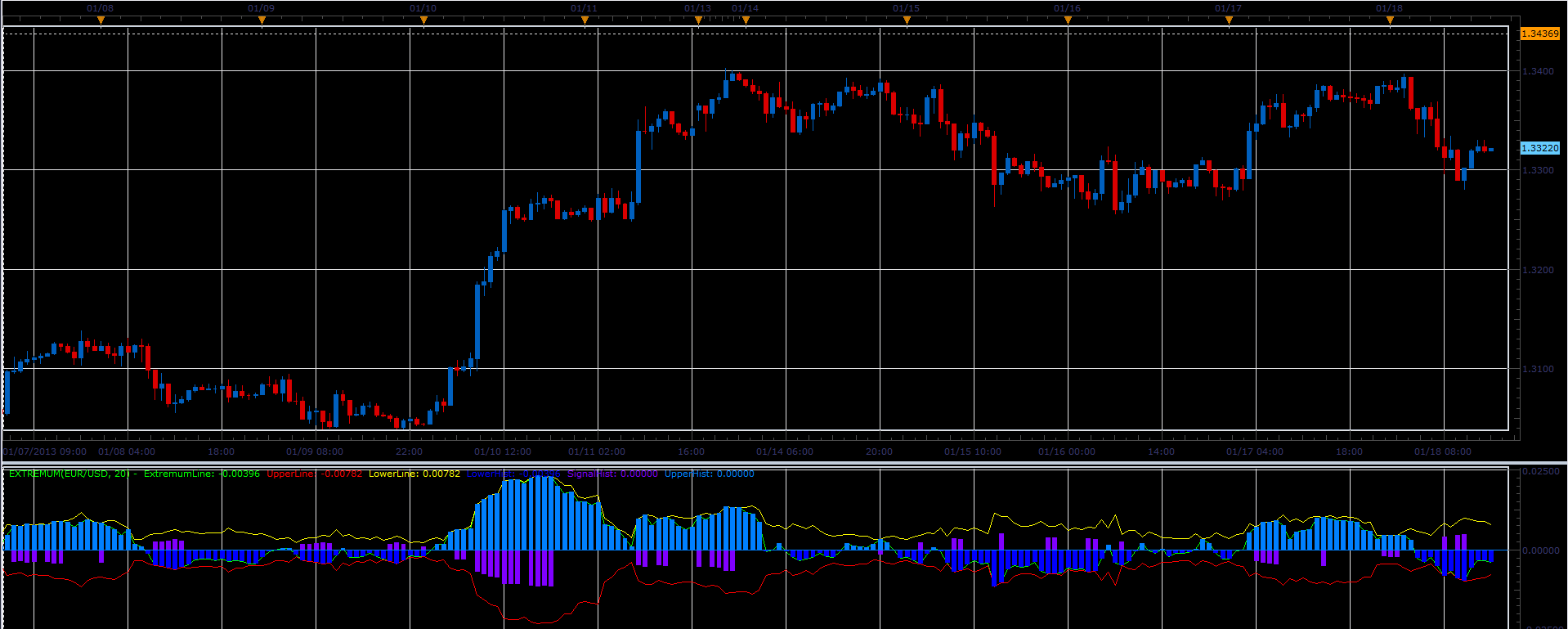Screen dimensions: 1568x629
Task: Select the blue 1.33220 current price label
Action: point(1539,148)
